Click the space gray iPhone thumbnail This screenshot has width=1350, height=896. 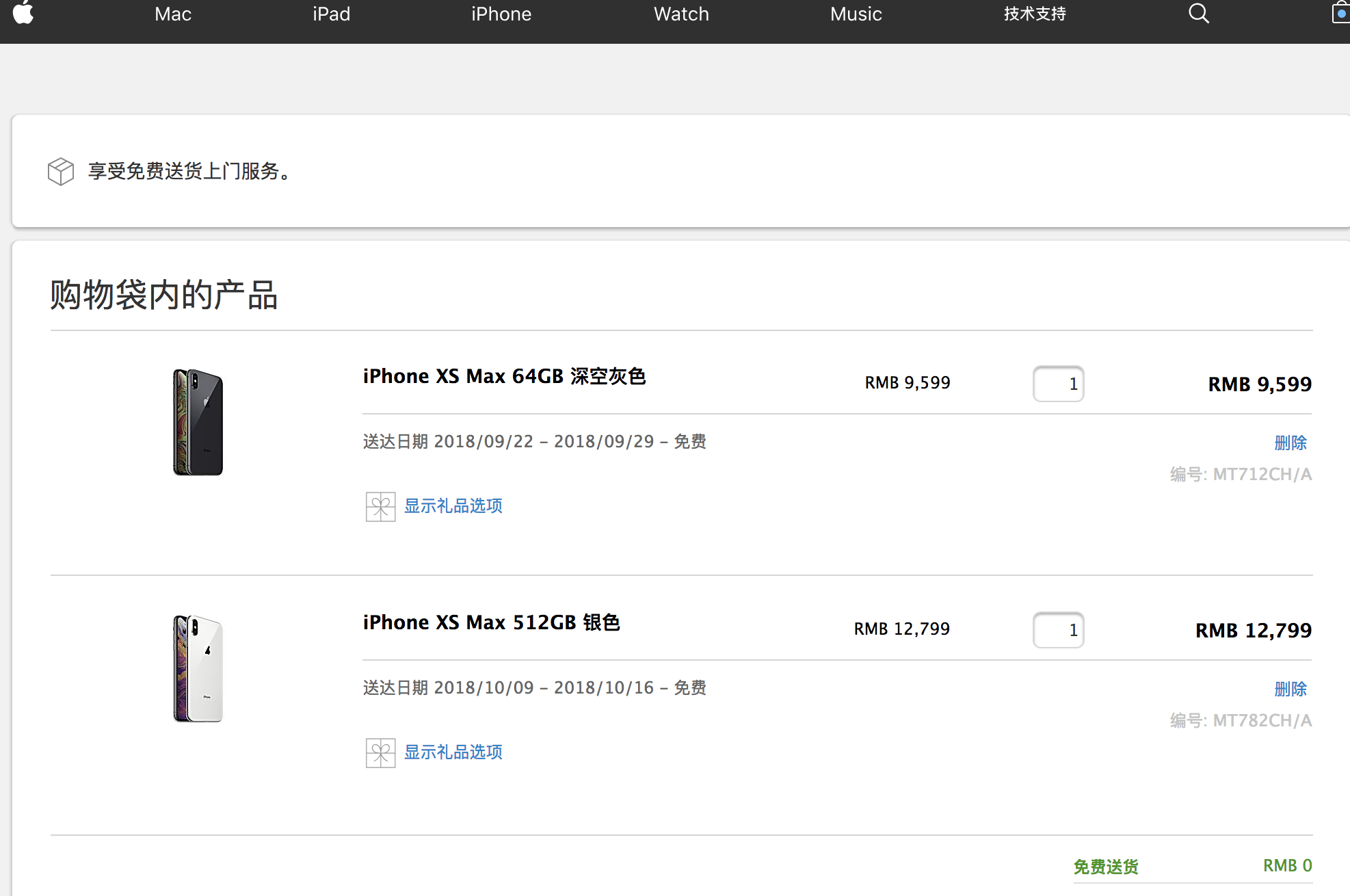tap(198, 422)
